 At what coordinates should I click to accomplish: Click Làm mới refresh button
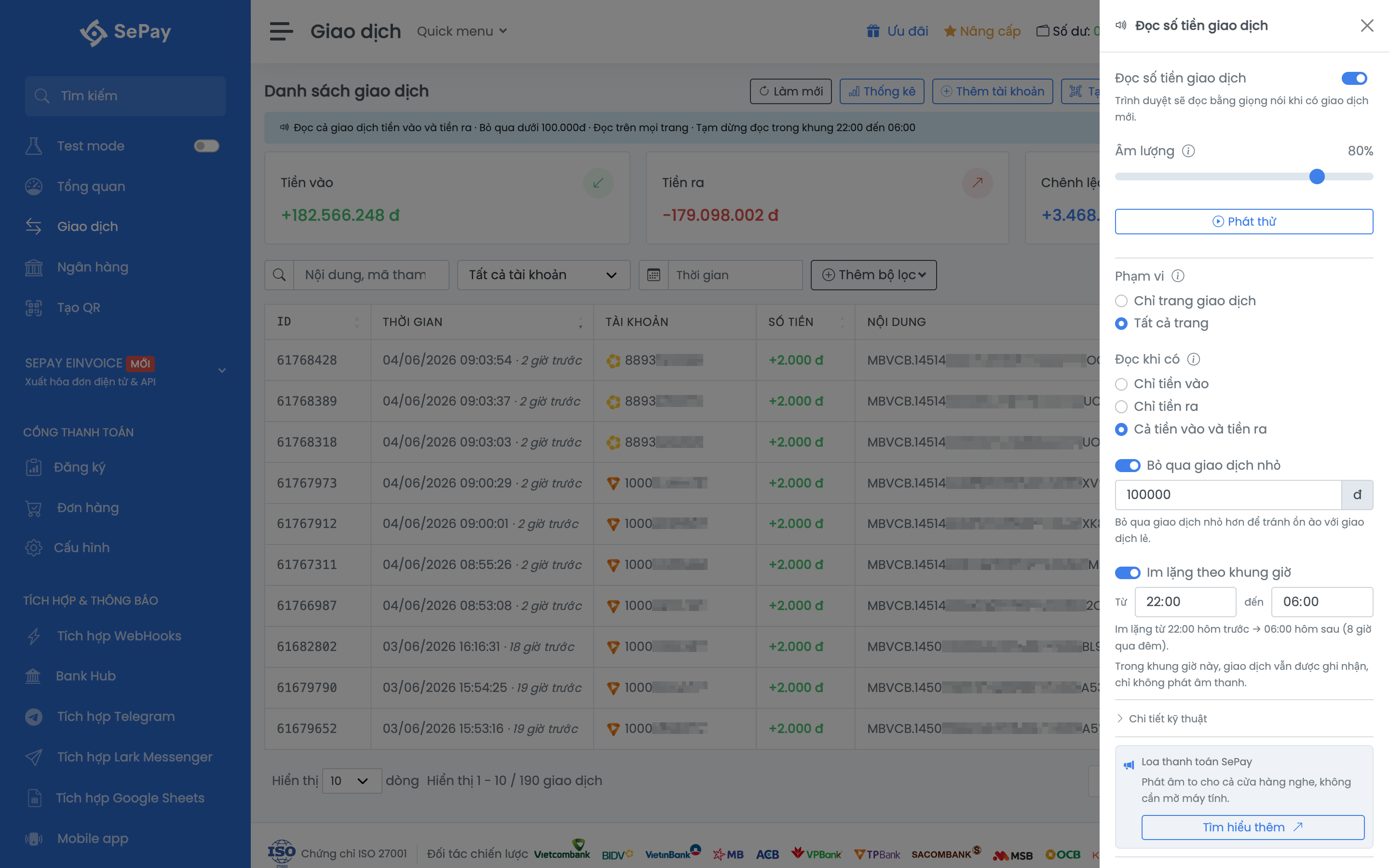click(x=790, y=91)
